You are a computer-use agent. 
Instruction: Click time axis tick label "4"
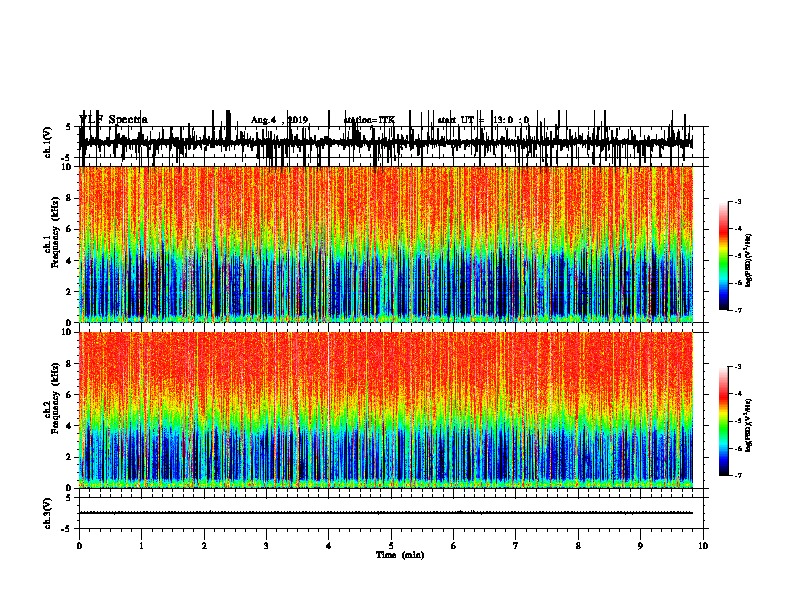click(329, 546)
